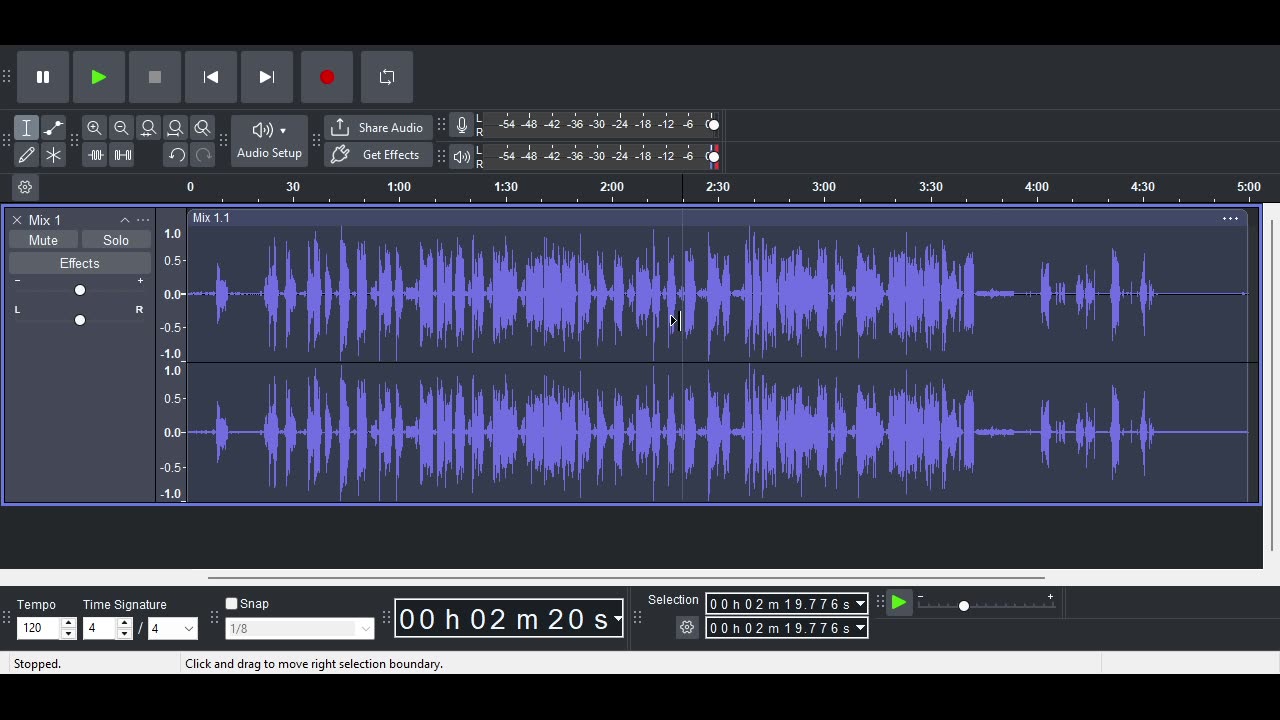Open the Mix 1 track options menu
Image resolution: width=1280 pixels, height=720 pixels.
[x=143, y=220]
